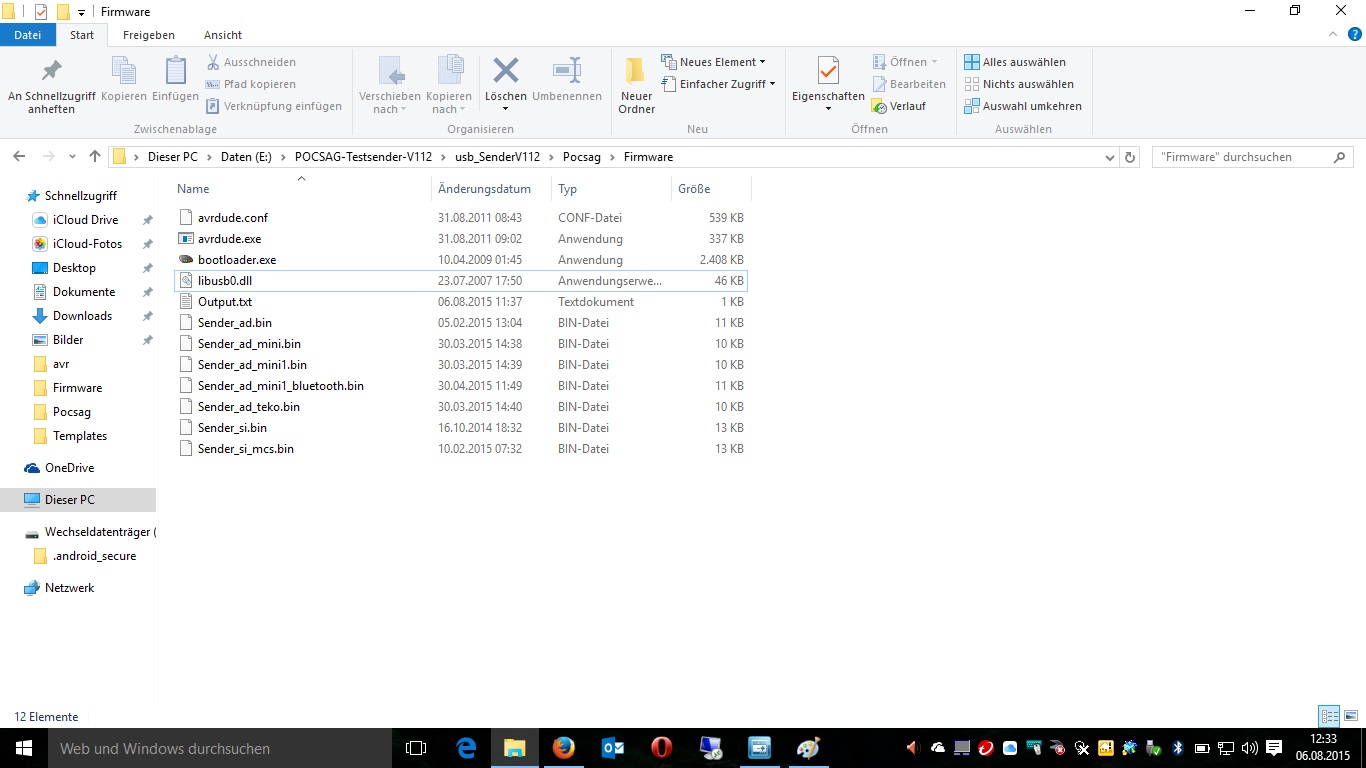Click the Umbenennen rename icon

(567, 72)
